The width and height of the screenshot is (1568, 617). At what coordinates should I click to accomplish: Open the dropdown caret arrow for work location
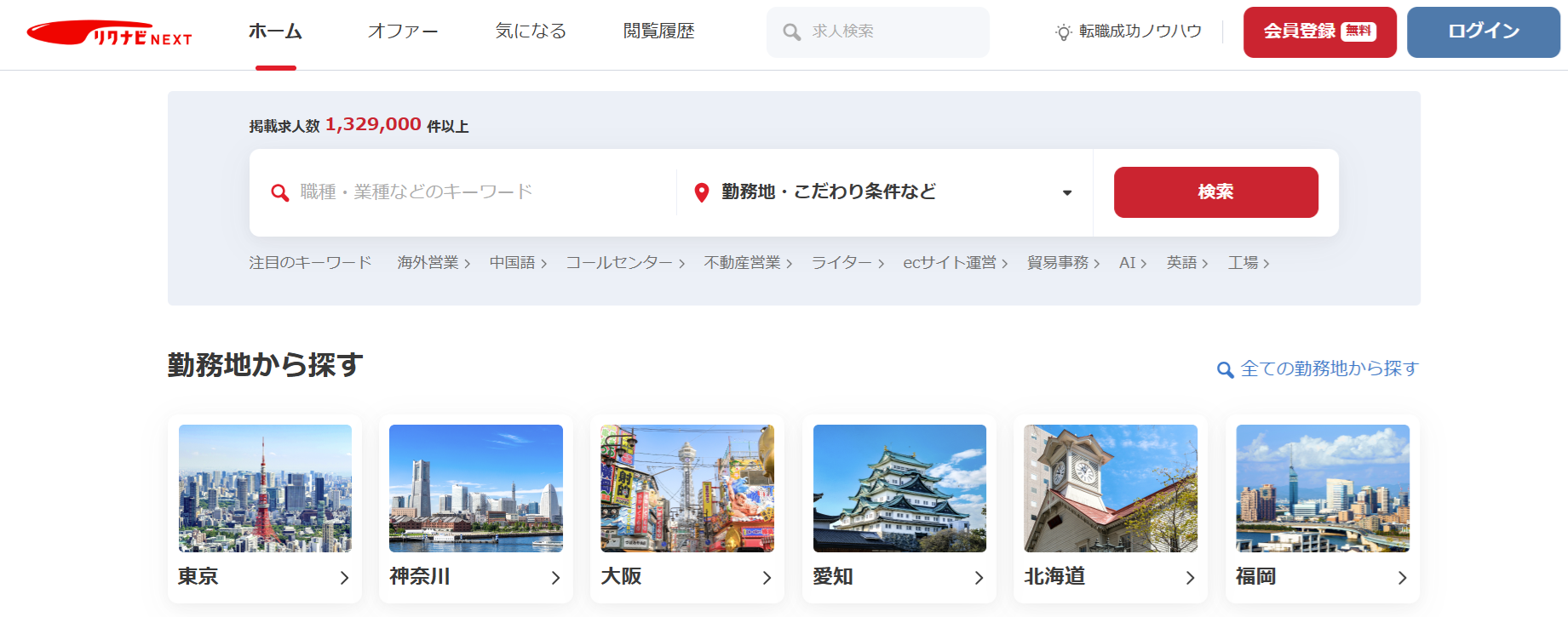pyautogui.click(x=1066, y=192)
